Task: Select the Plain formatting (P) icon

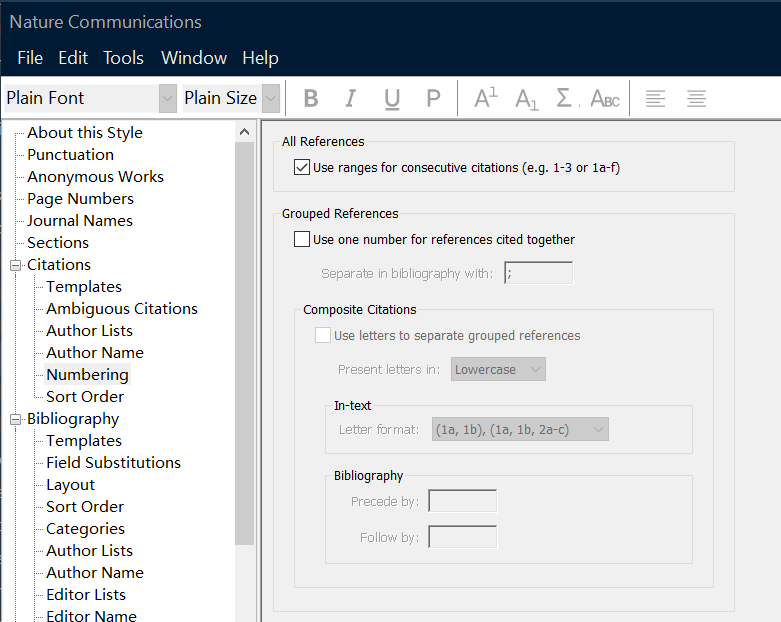Action: click(x=433, y=98)
